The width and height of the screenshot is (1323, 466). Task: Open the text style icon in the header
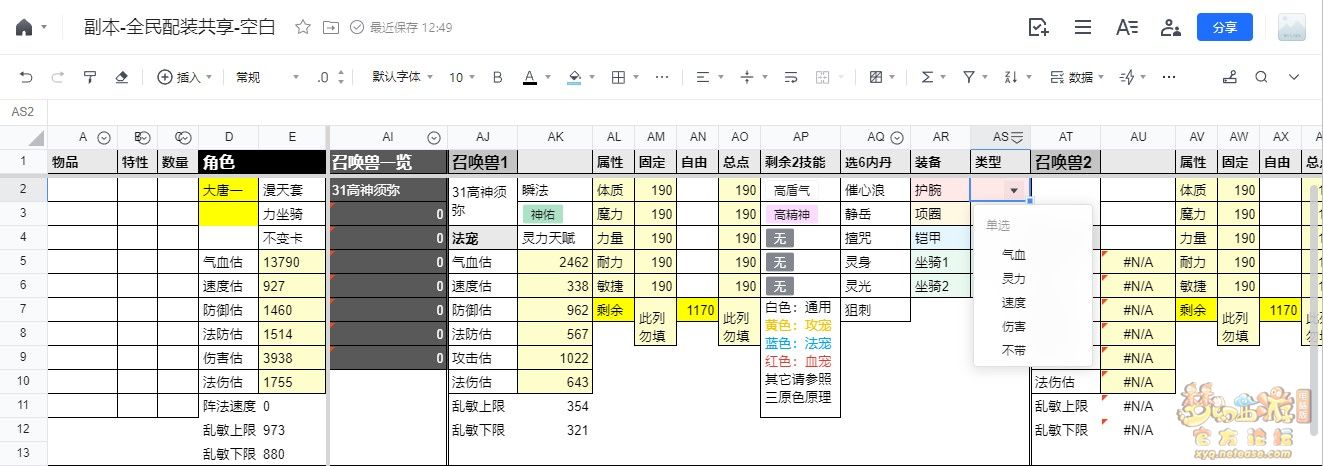point(1127,27)
